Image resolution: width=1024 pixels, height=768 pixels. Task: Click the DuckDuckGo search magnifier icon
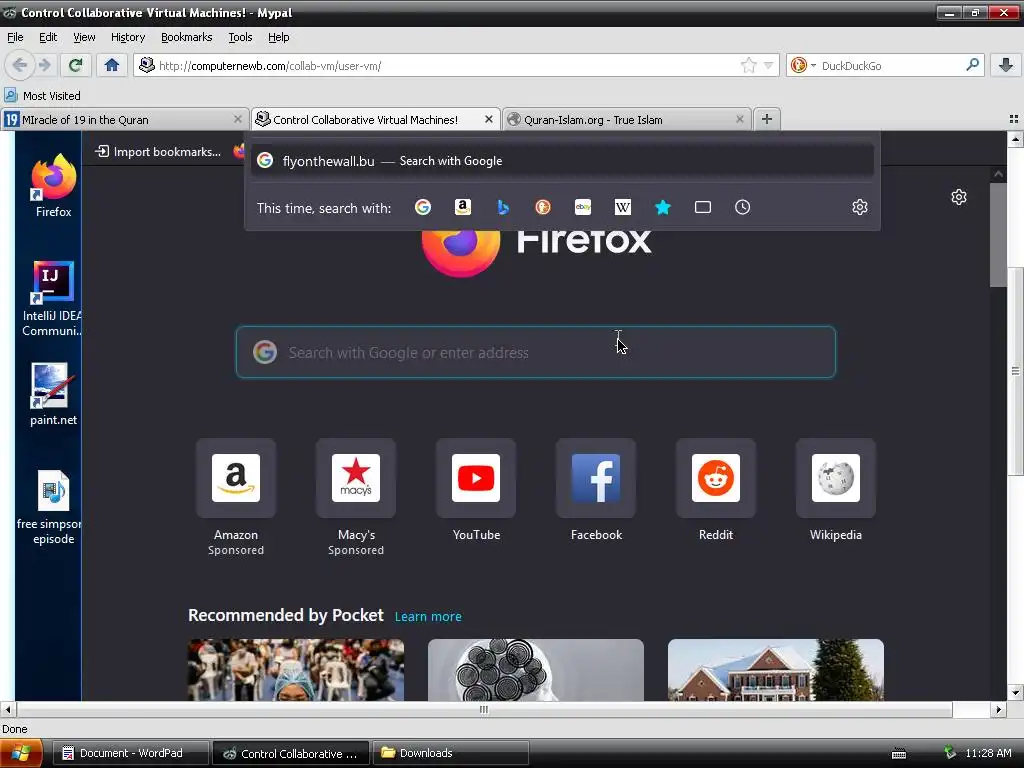[x=972, y=65]
